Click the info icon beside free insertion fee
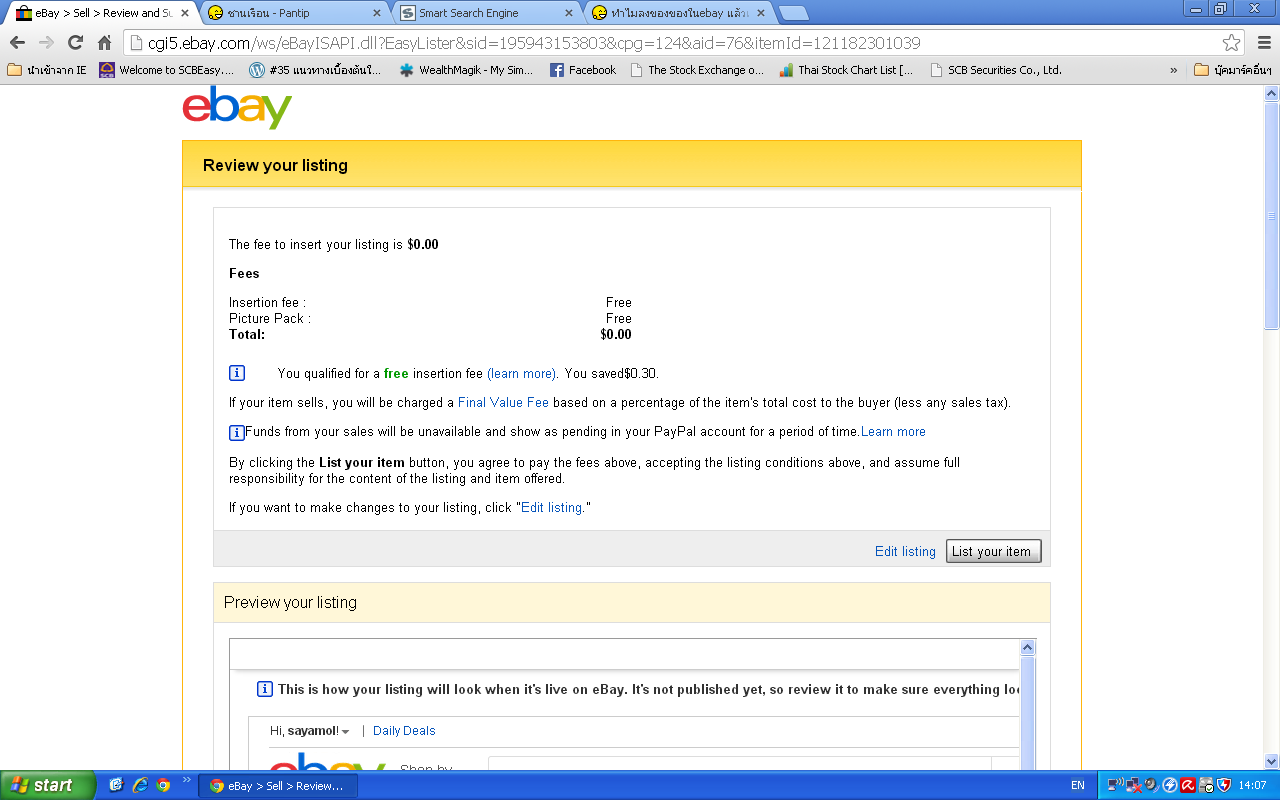Viewport: 1280px width, 800px height. 237,373
